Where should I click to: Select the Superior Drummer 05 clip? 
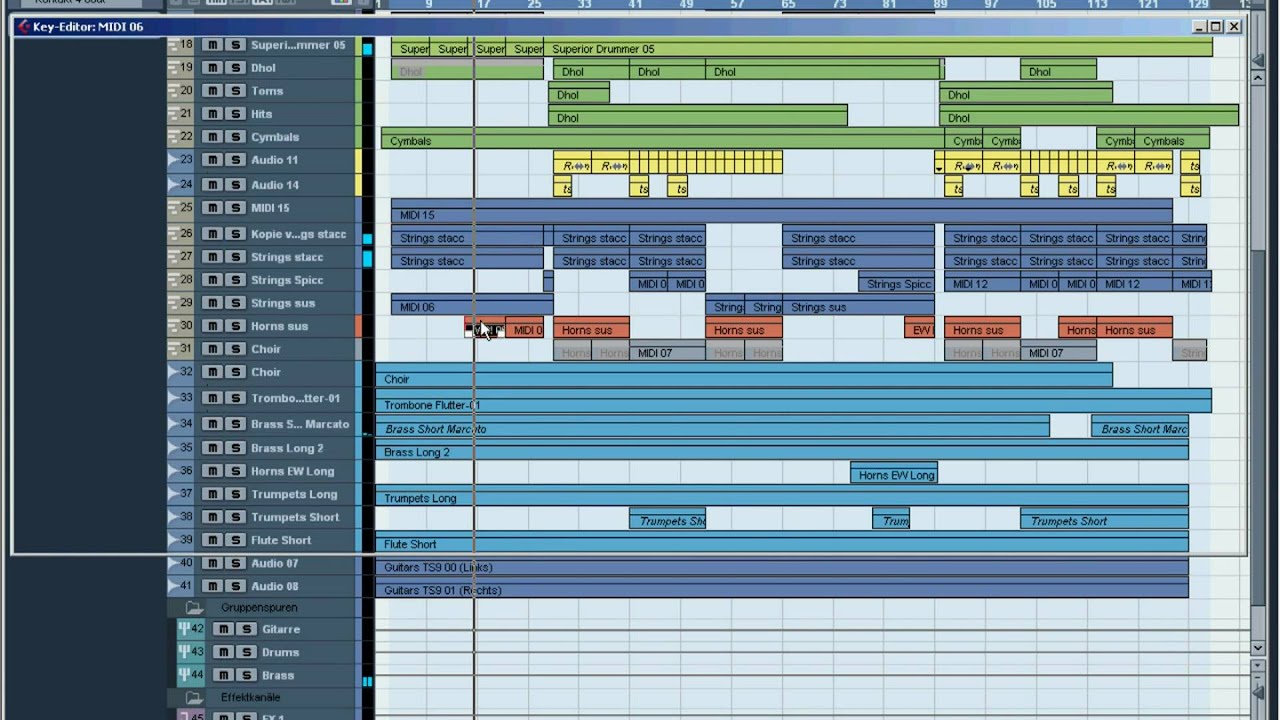(x=878, y=49)
